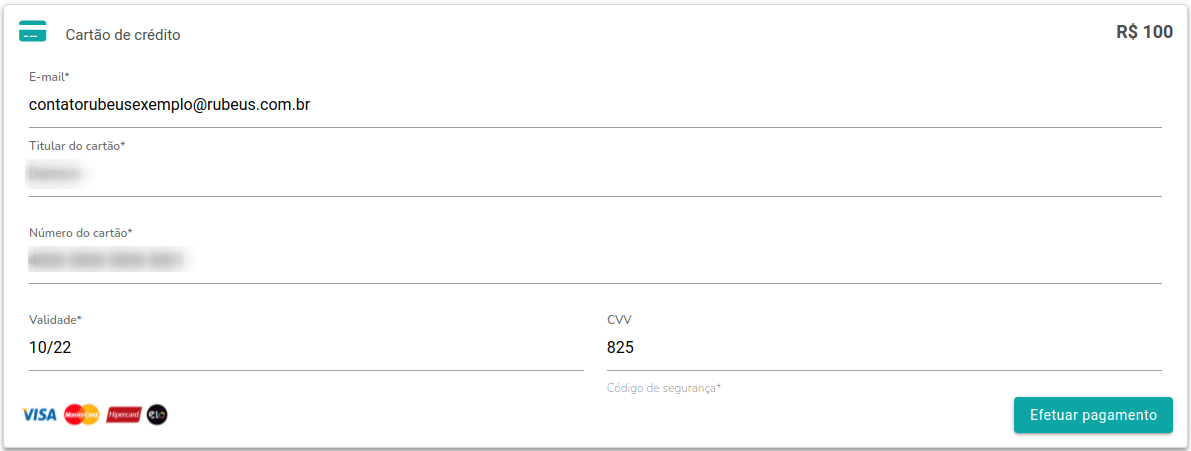Focus the Validade field showing 10/22

coord(306,348)
